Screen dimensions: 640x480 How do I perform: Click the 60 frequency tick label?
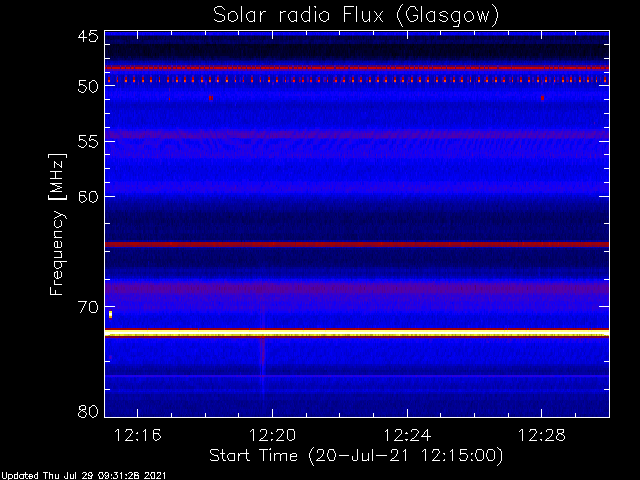tap(88, 197)
